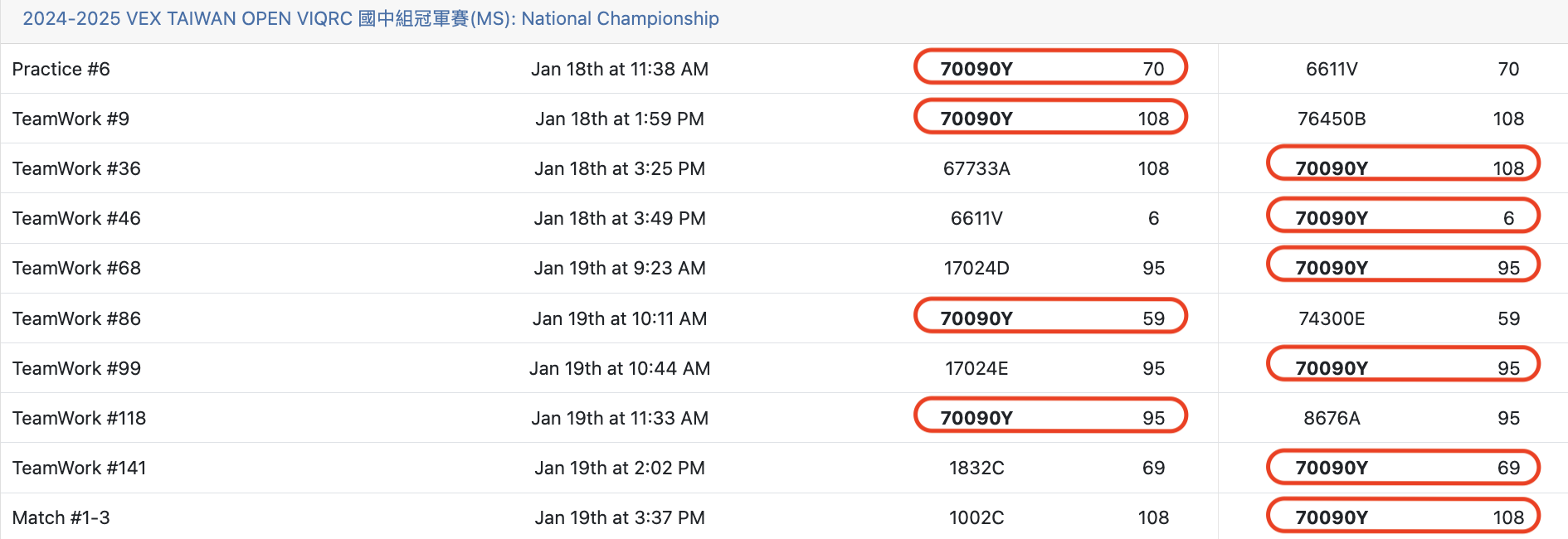This screenshot has height=539, width=1568.
Task: Select team 67733A in TeamWork #36 row
Action: [x=976, y=168]
